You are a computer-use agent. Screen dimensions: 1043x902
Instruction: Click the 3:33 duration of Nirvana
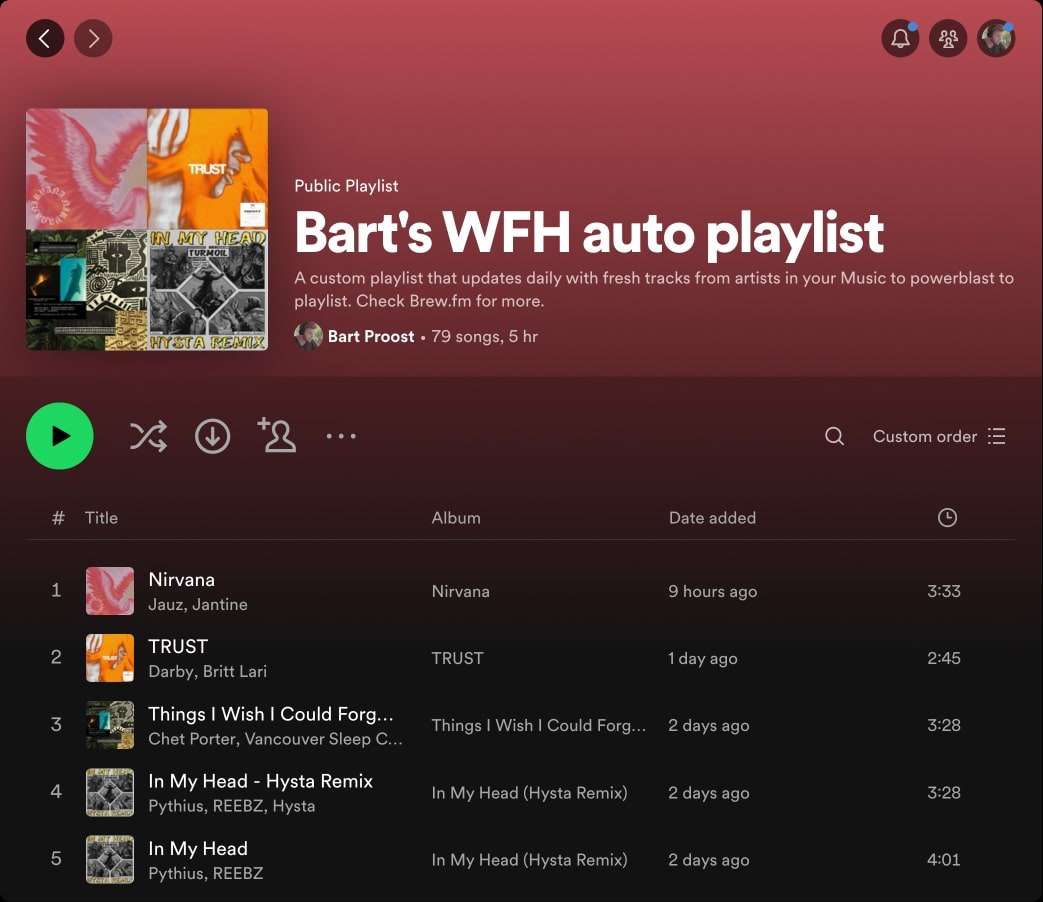pos(944,591)
